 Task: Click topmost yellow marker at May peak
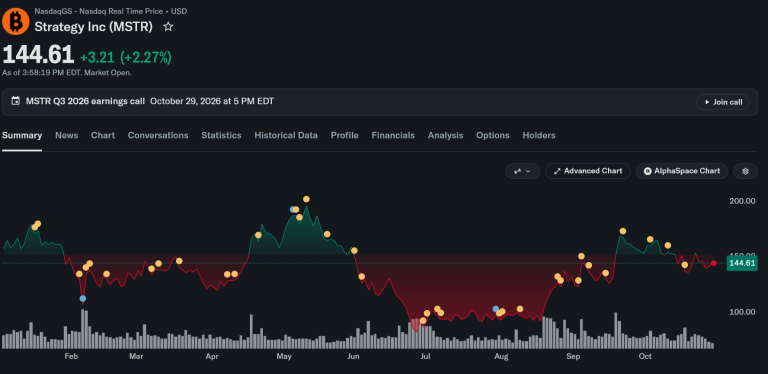click(306, 199)
